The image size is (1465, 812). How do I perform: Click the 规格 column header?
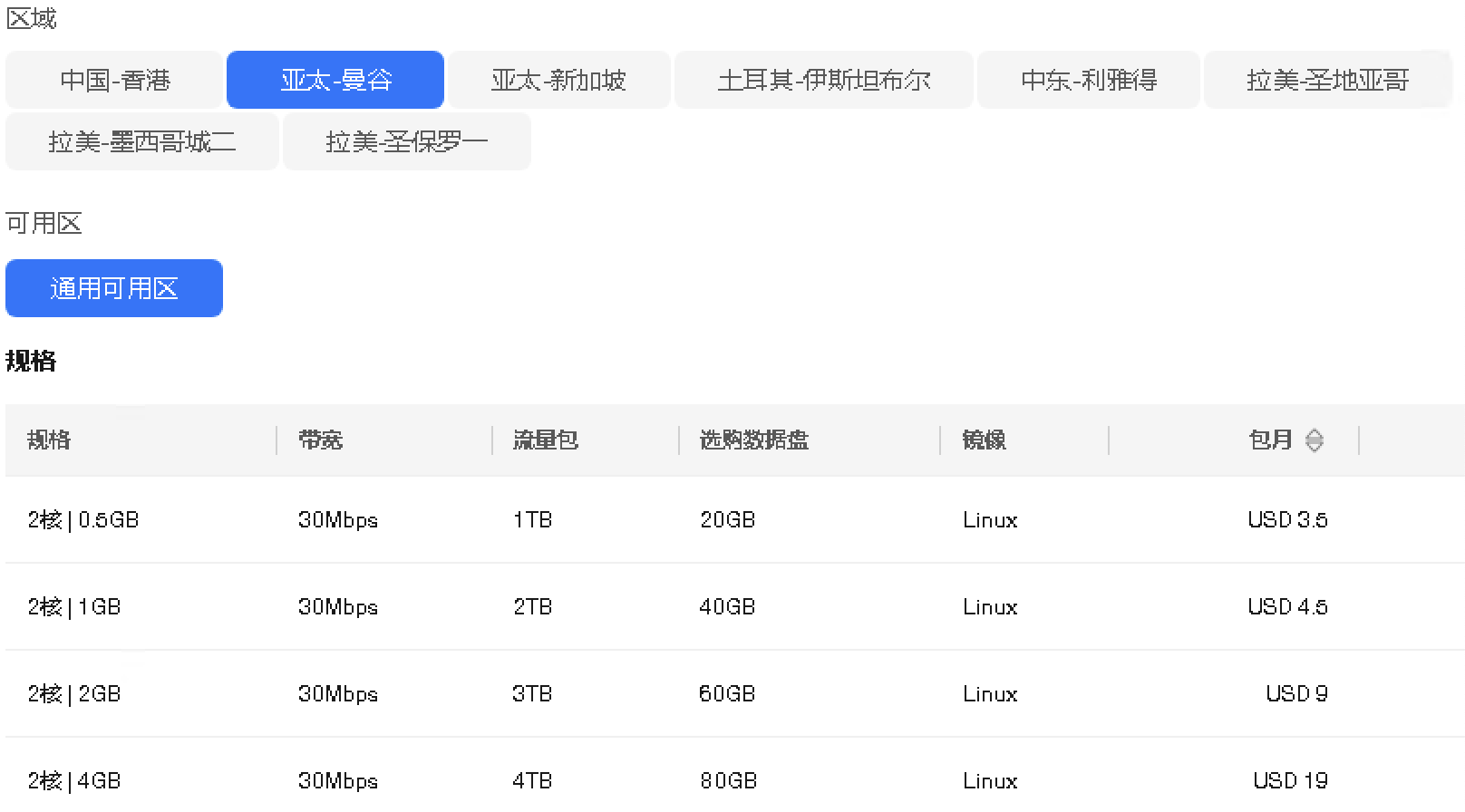[x=49, y=440]
